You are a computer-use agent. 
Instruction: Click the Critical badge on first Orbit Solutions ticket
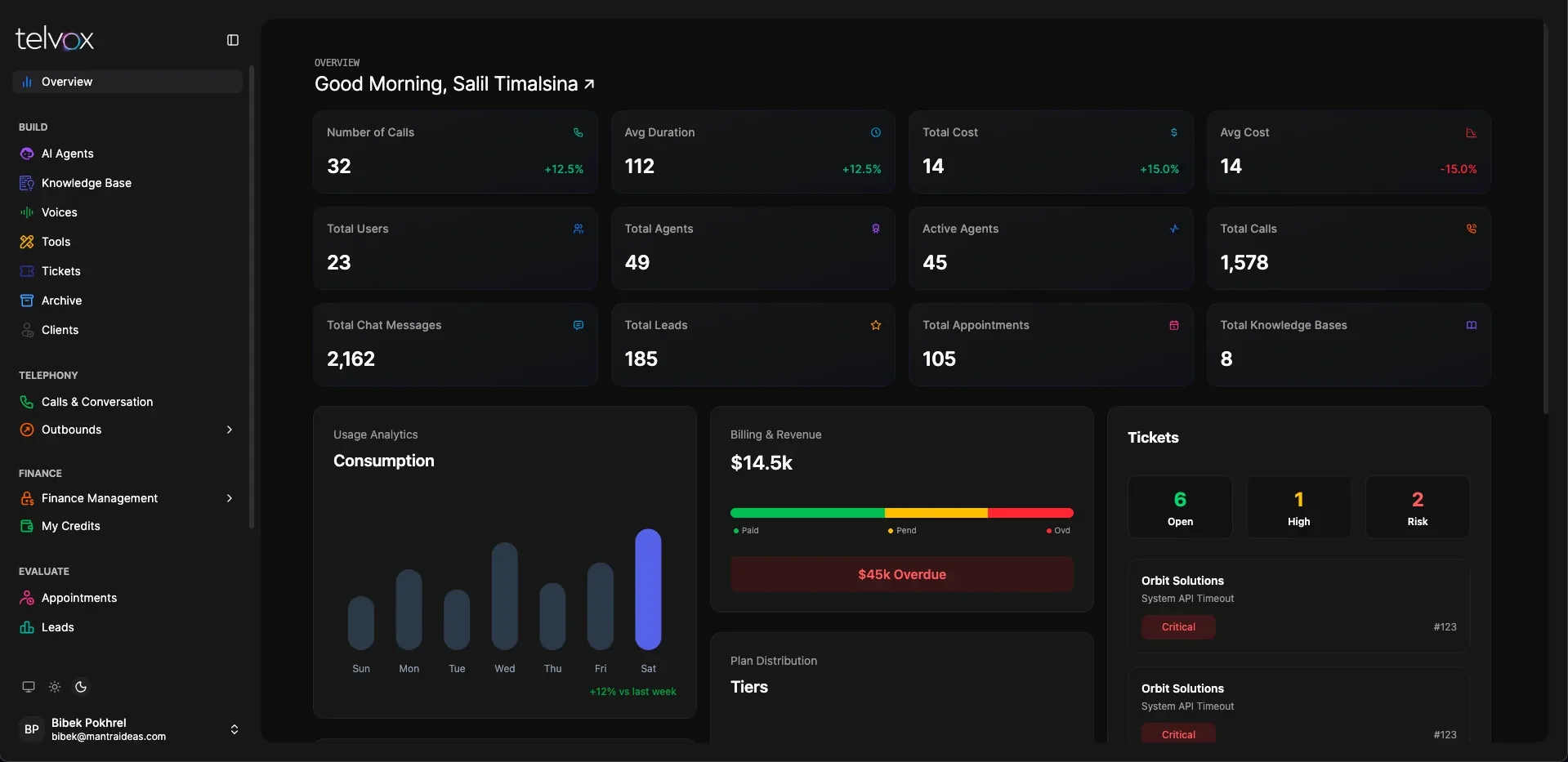click(1178, 627)
